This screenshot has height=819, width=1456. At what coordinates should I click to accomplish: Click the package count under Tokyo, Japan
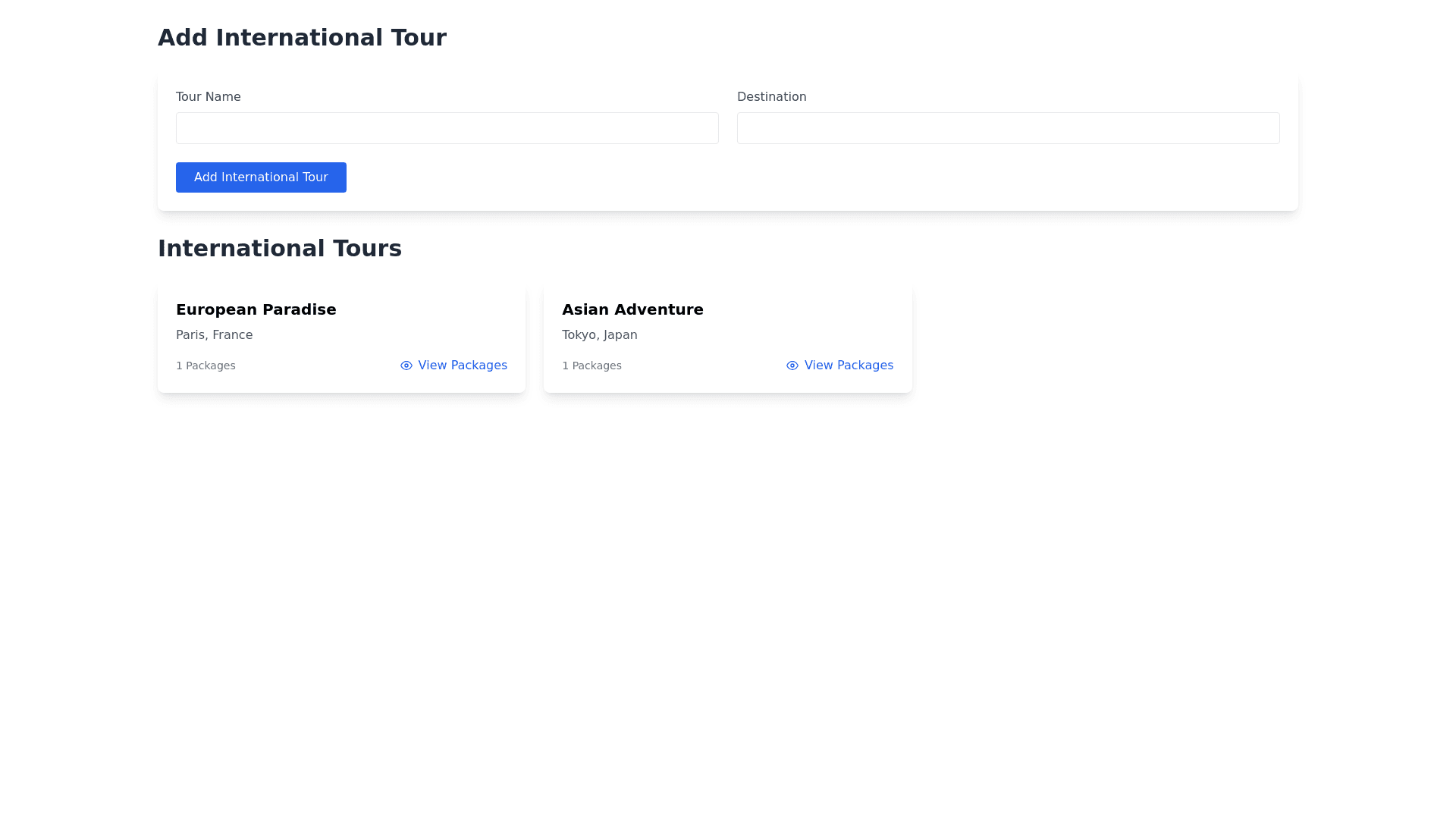[591, 366]
